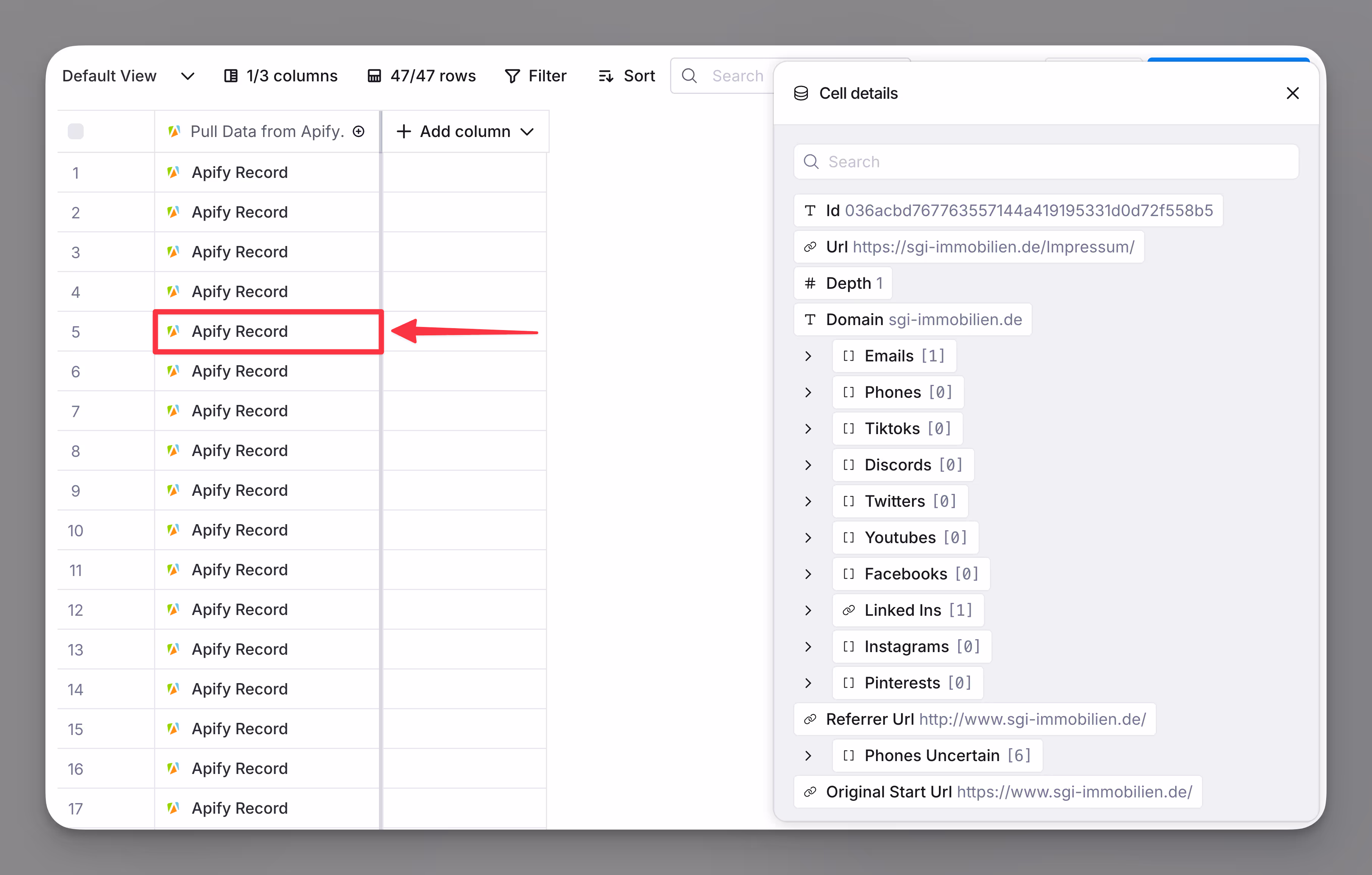Select the Apify Record in row 9
This screenshot has width=1372, height=875.
coord(239,490)
